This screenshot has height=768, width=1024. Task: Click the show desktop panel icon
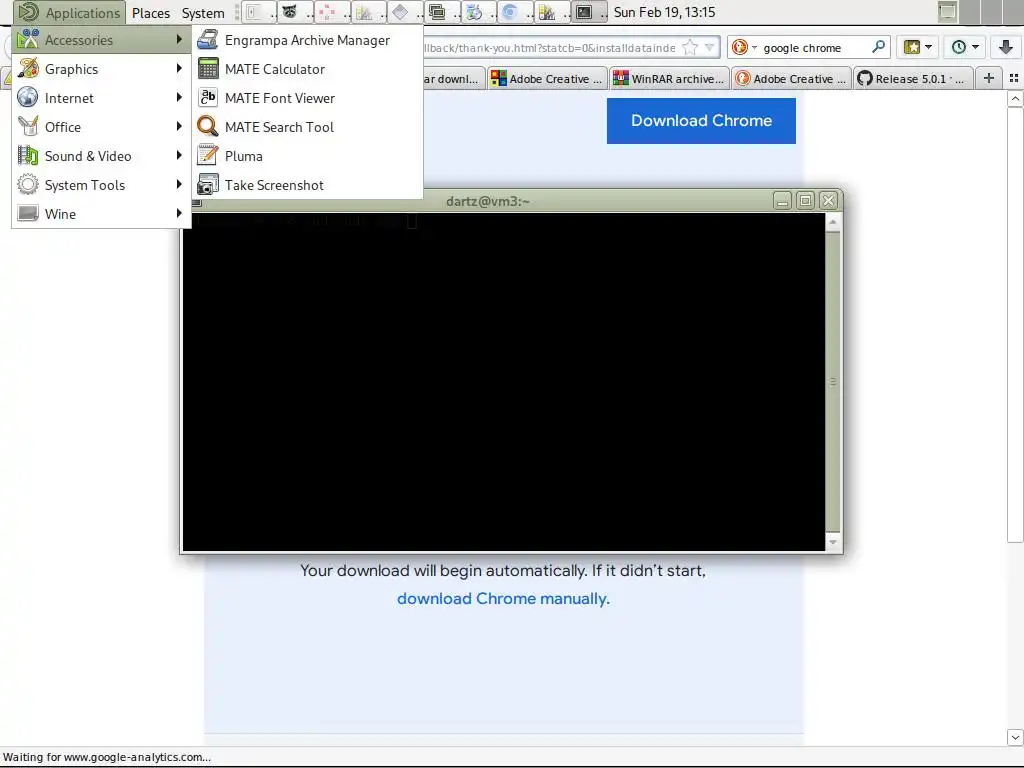pos(947,12)
